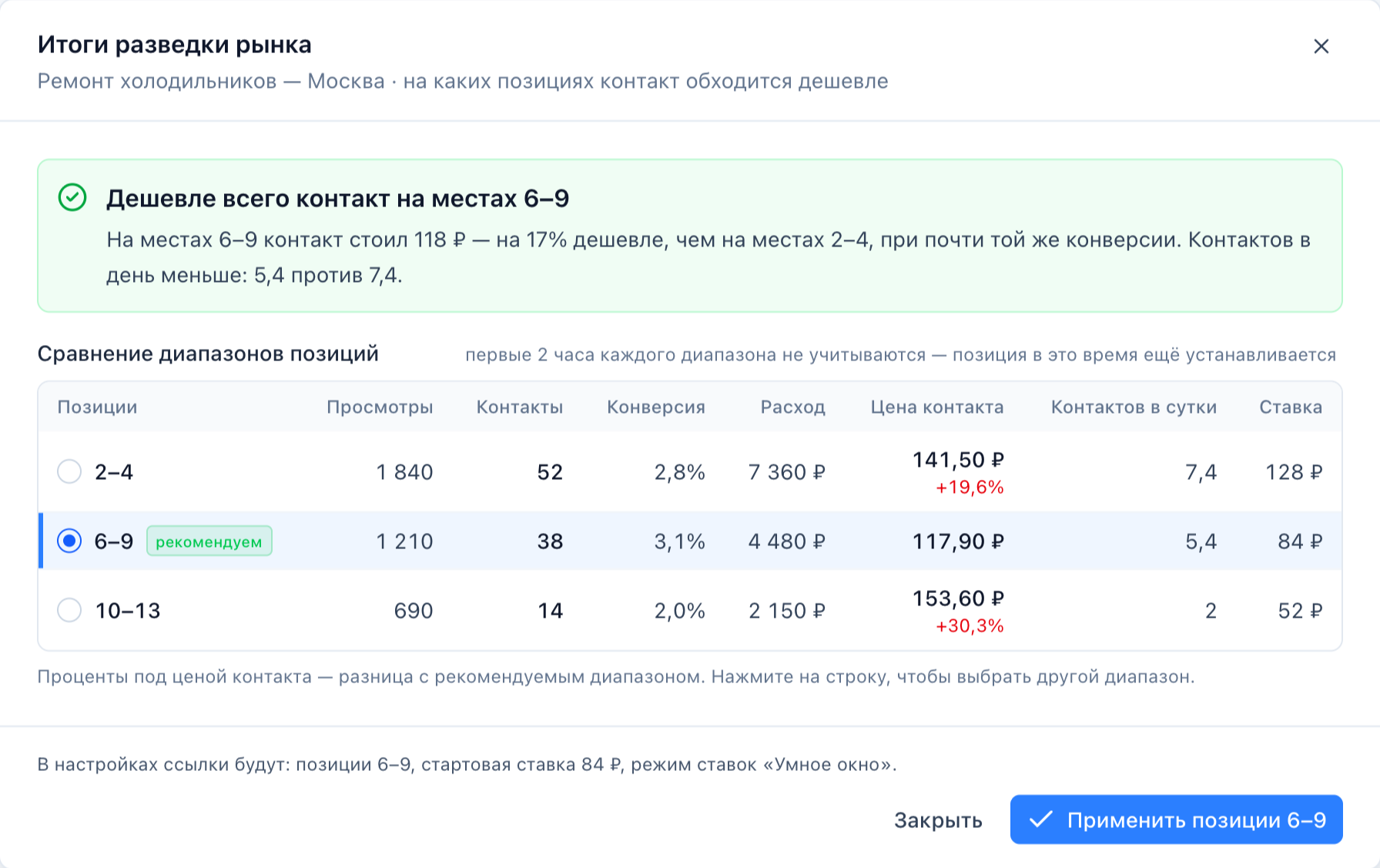The width and height of the screenshot is (1380, 868).
Task: Select the 10–13 positions radio button
Action: [69, 610]
